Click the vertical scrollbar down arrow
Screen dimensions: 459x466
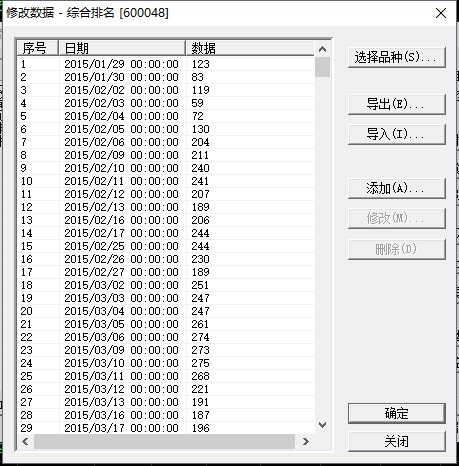(x=322, y=425)
